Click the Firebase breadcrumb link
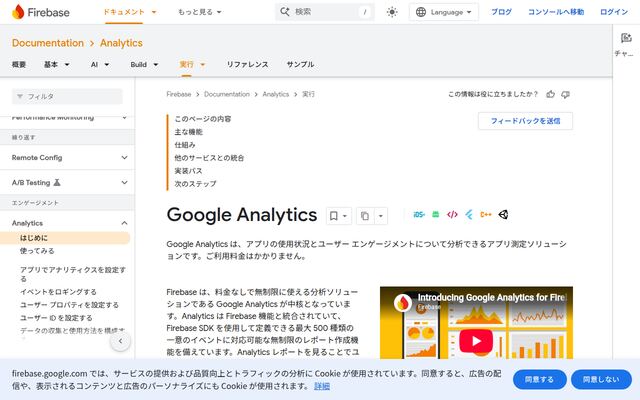Image resolution: width=640 pixels, height=400 pixels. pyautogui.click(x=179, y=94)
